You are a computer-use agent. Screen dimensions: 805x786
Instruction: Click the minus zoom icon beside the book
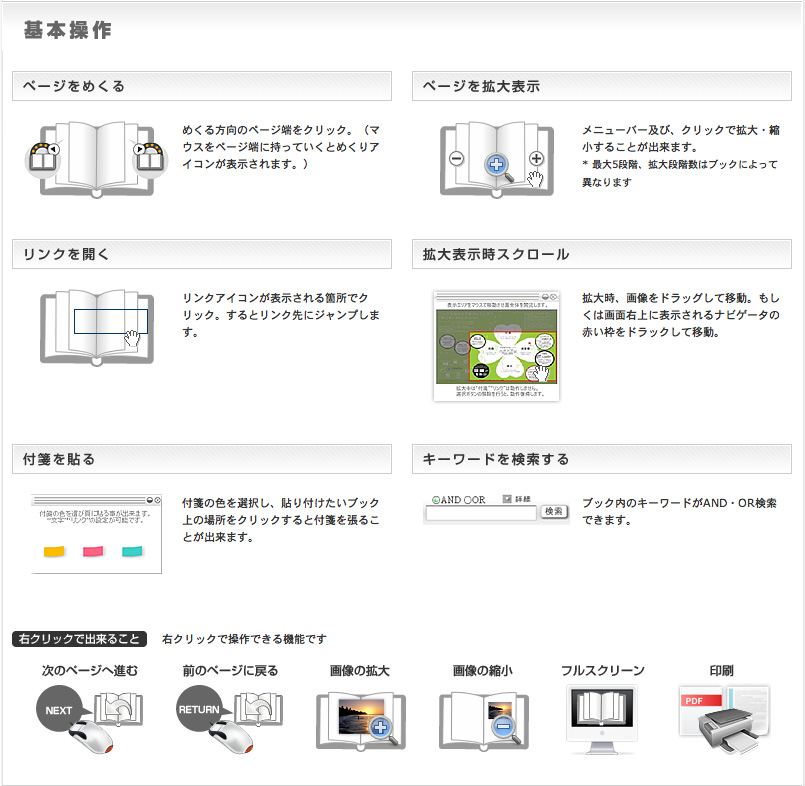(x=456, y=158)
